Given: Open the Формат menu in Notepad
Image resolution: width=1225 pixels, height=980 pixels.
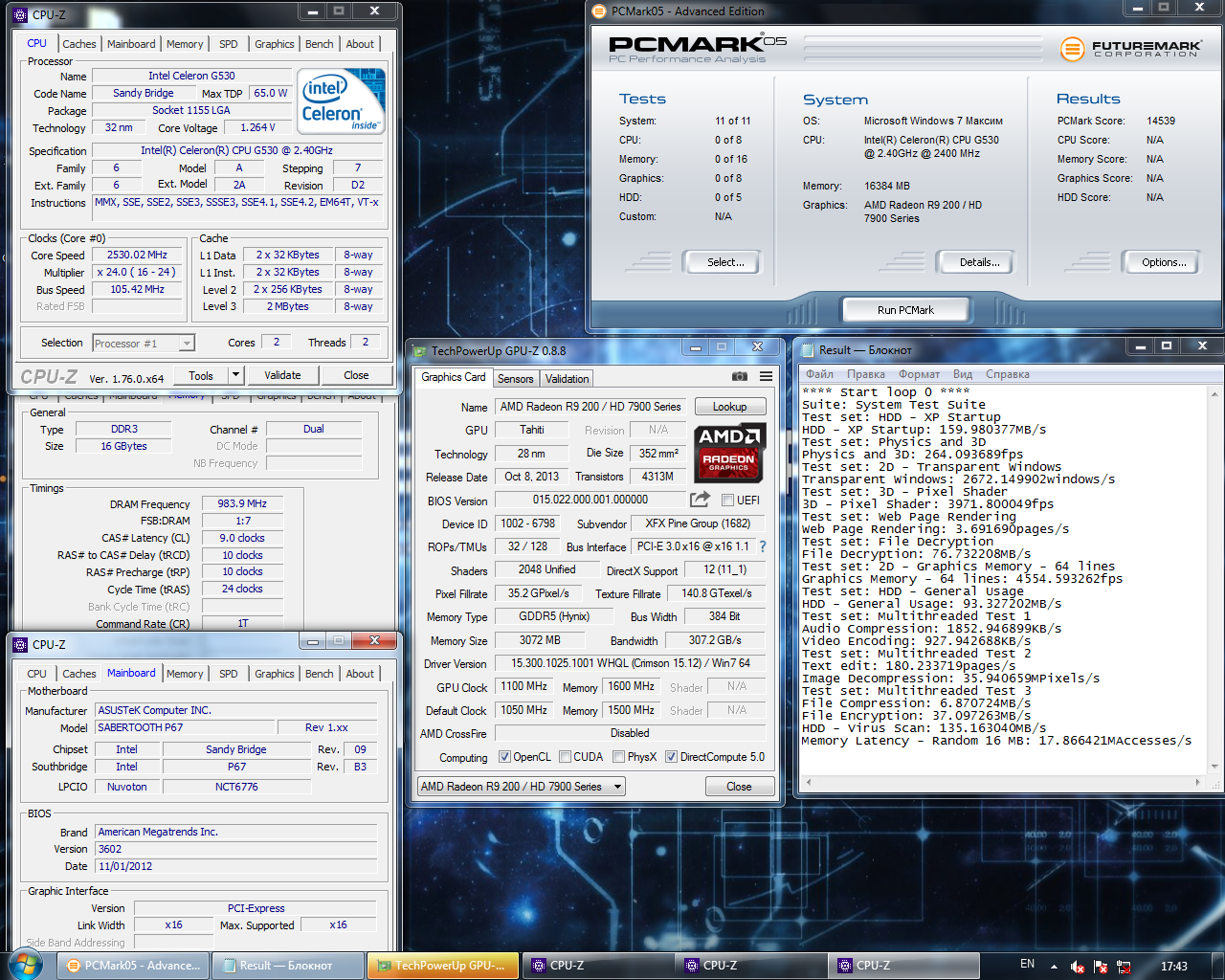Looking at the screenshot, I should [919, 374].
